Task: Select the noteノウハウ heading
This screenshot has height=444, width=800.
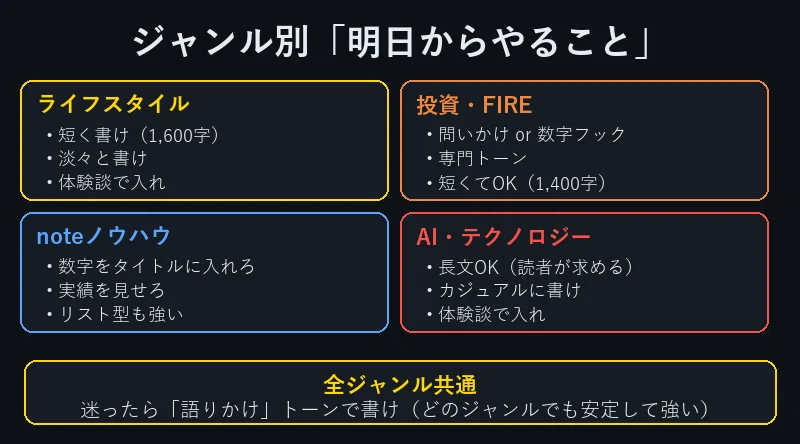Action: click(x=104, y=236)
